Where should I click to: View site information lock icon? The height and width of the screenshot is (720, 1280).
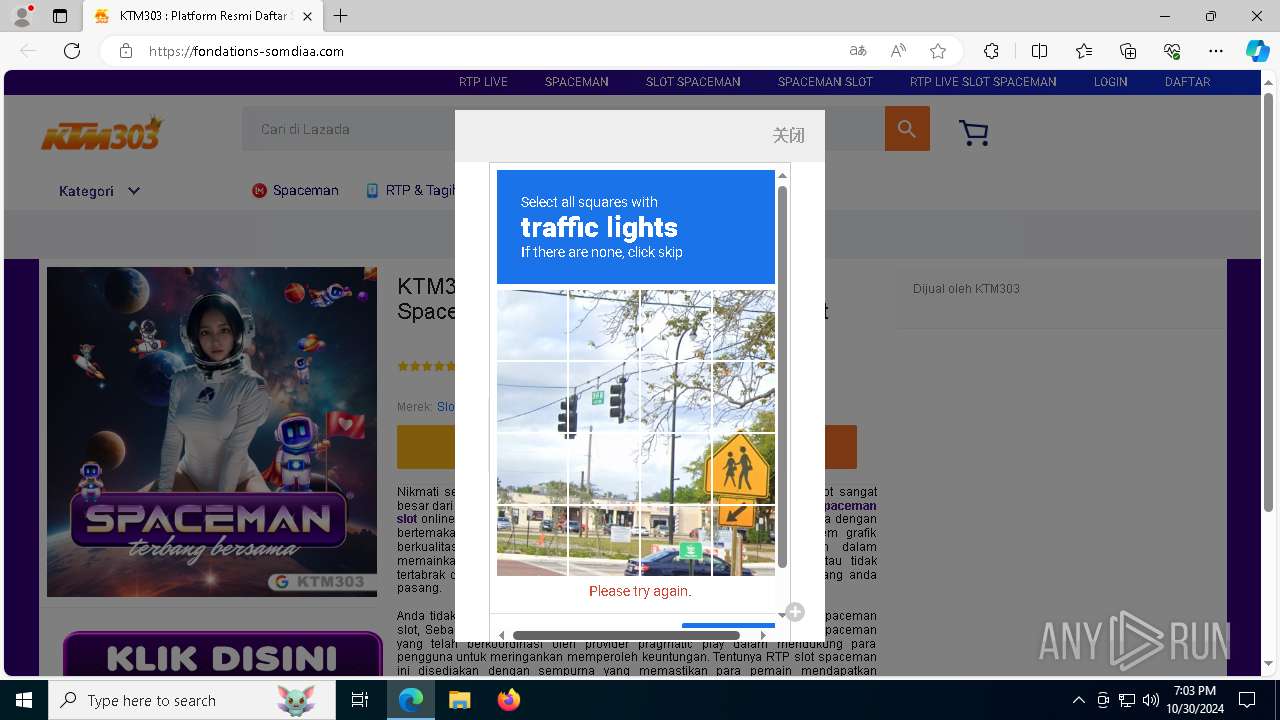click(126, 51)
